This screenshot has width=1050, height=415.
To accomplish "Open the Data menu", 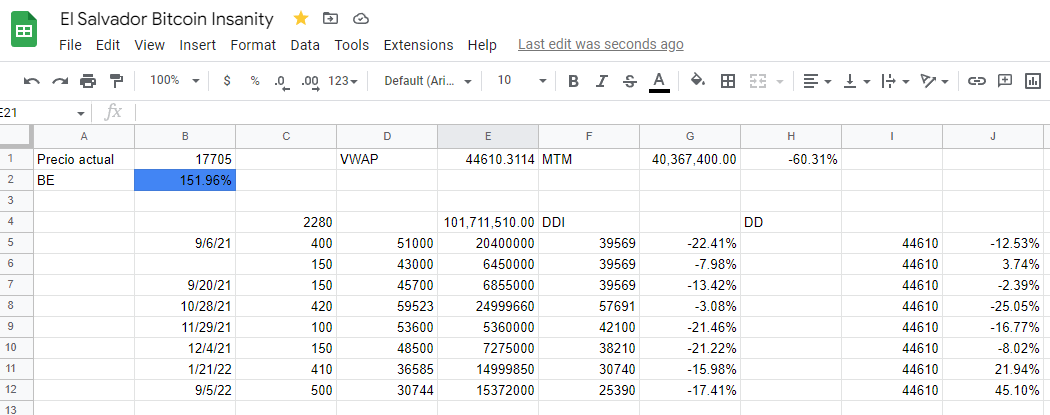I will pyautogui.click(x=305, y=45).
